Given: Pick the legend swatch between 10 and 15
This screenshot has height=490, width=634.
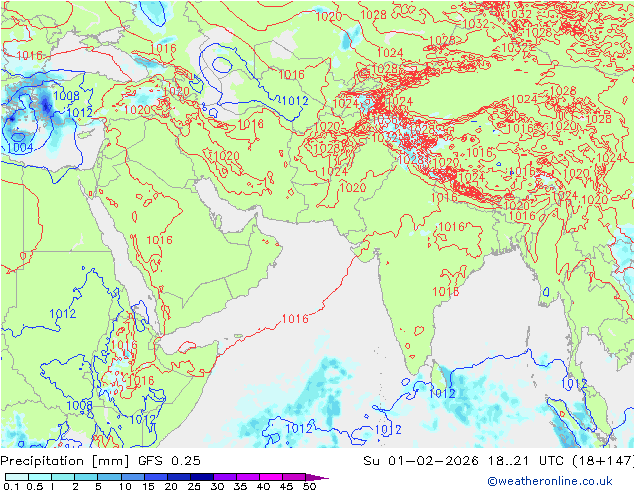Looking at the screenshot, I should point(132,477).
